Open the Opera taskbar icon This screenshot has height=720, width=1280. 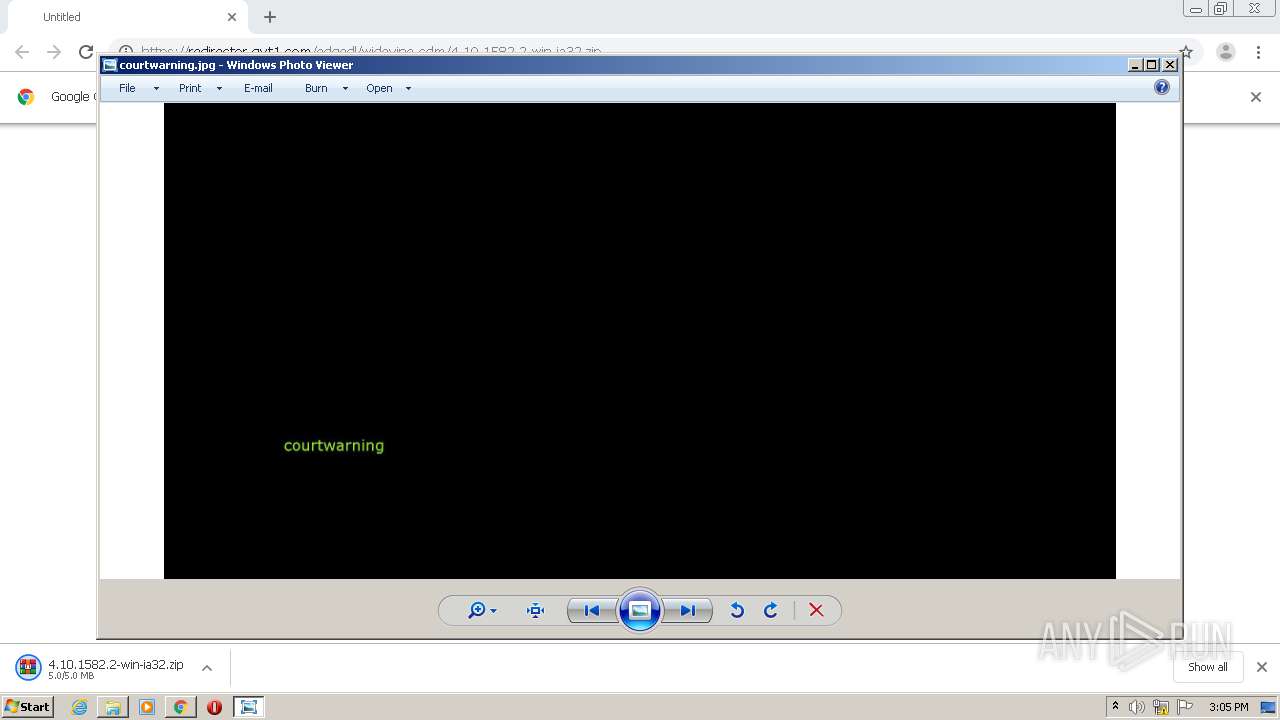(214, 707)
